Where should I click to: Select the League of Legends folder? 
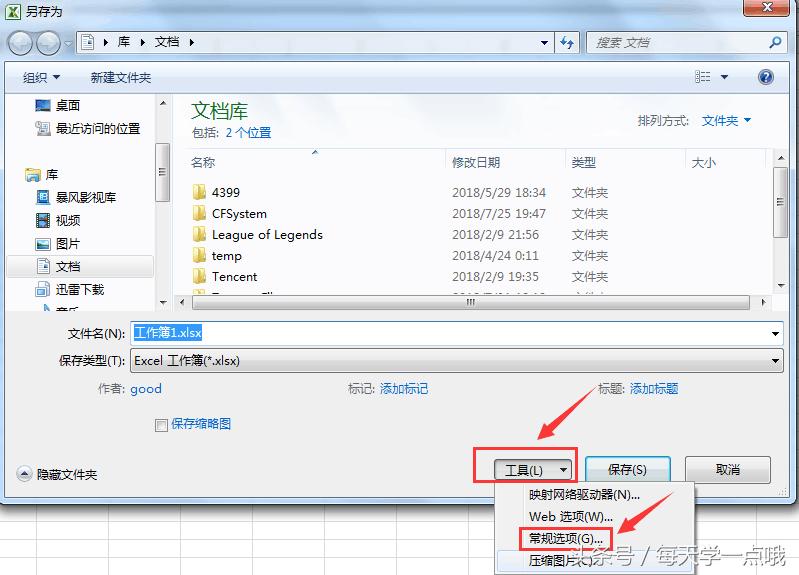(x=267, y=234)
